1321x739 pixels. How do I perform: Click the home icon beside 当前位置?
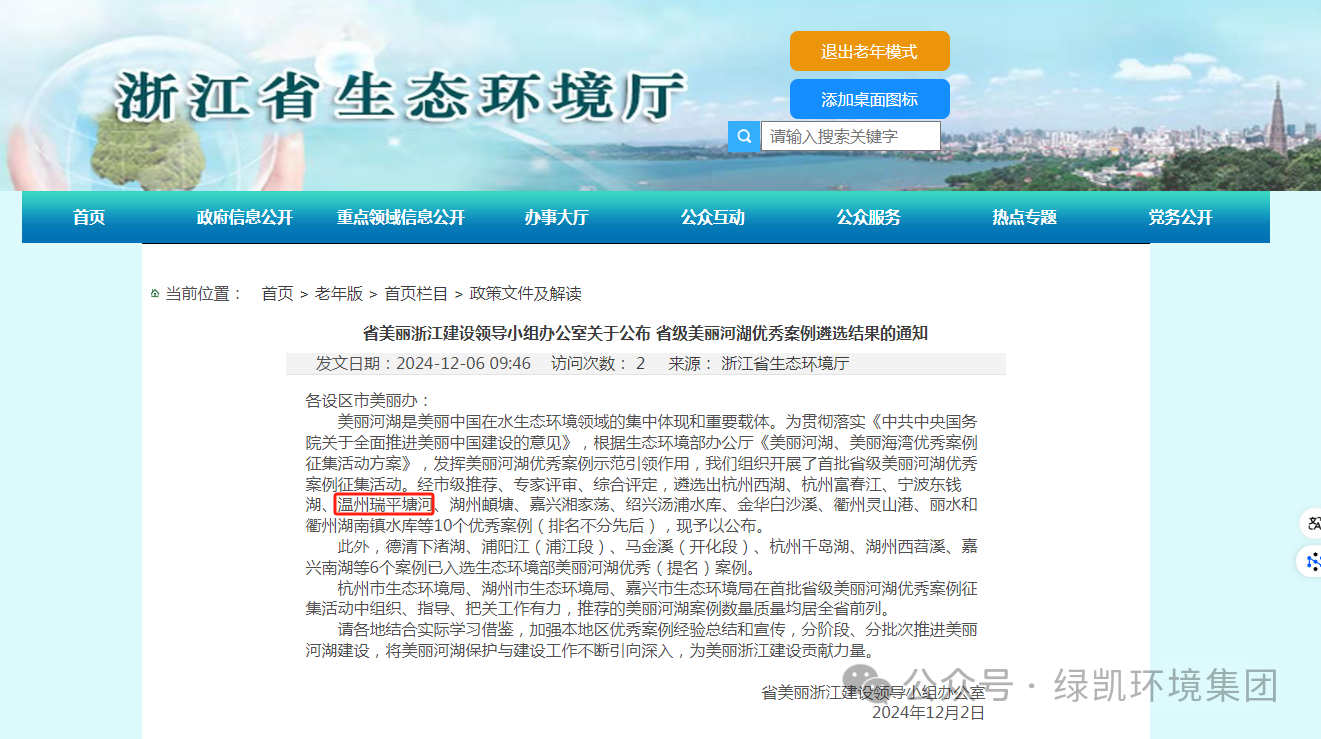[x=154, y=294]
